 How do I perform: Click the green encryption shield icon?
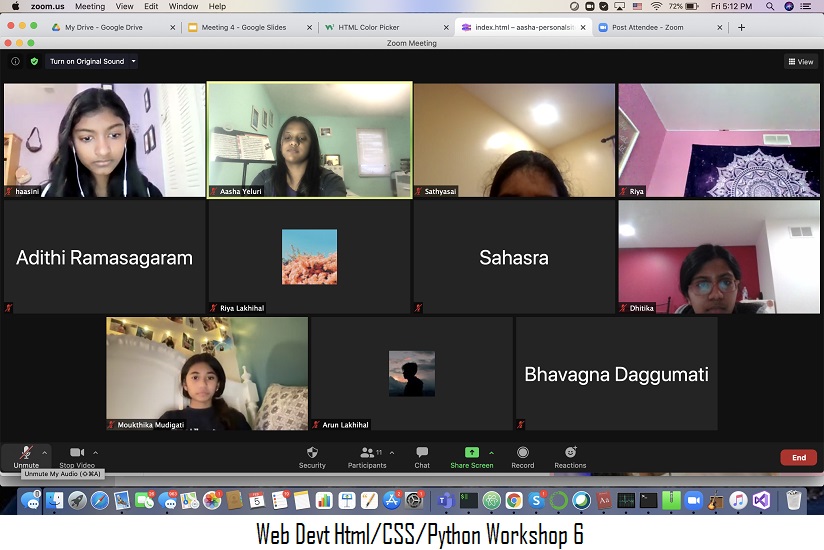[x=34, y=61]
